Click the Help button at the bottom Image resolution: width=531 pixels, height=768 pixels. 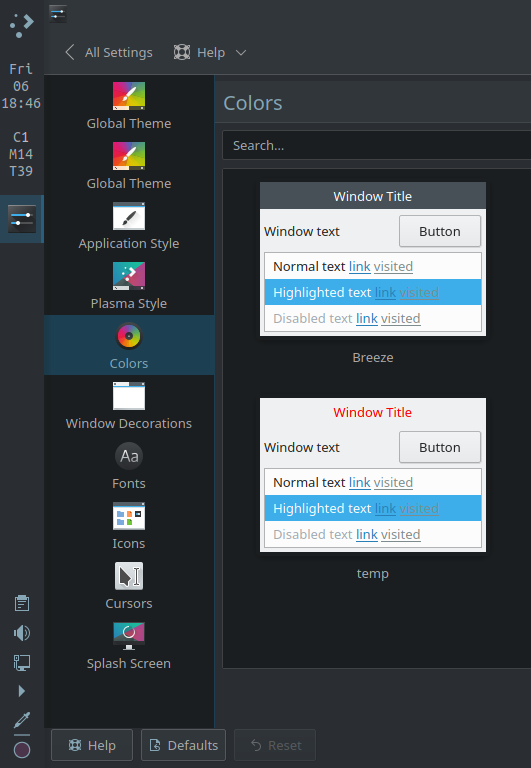pyautogui.click(x=92, y=745)
